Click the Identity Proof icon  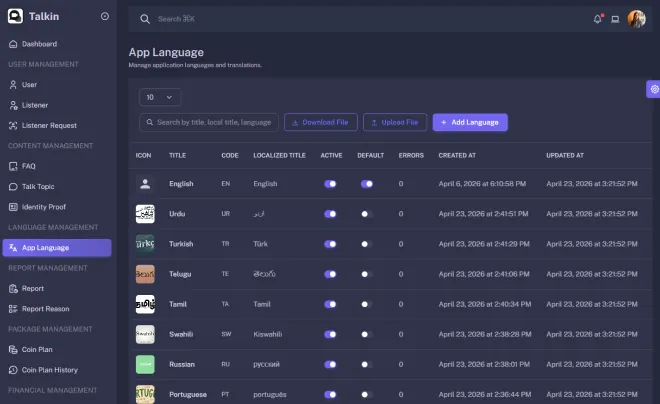(x=13, y=207)
